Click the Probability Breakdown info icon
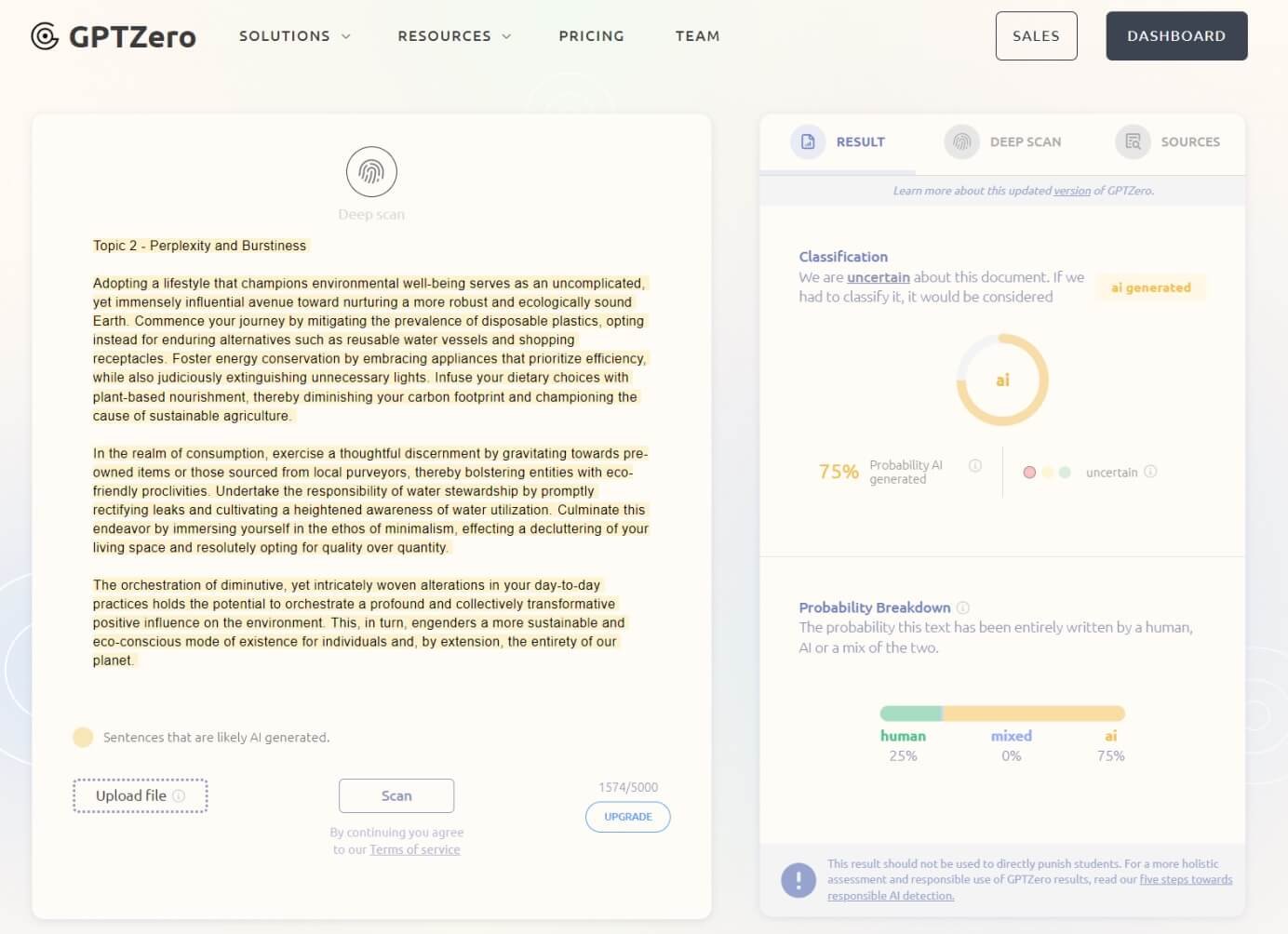The height and width of the screenshot is (934, 1288). [x=963, y=607]
